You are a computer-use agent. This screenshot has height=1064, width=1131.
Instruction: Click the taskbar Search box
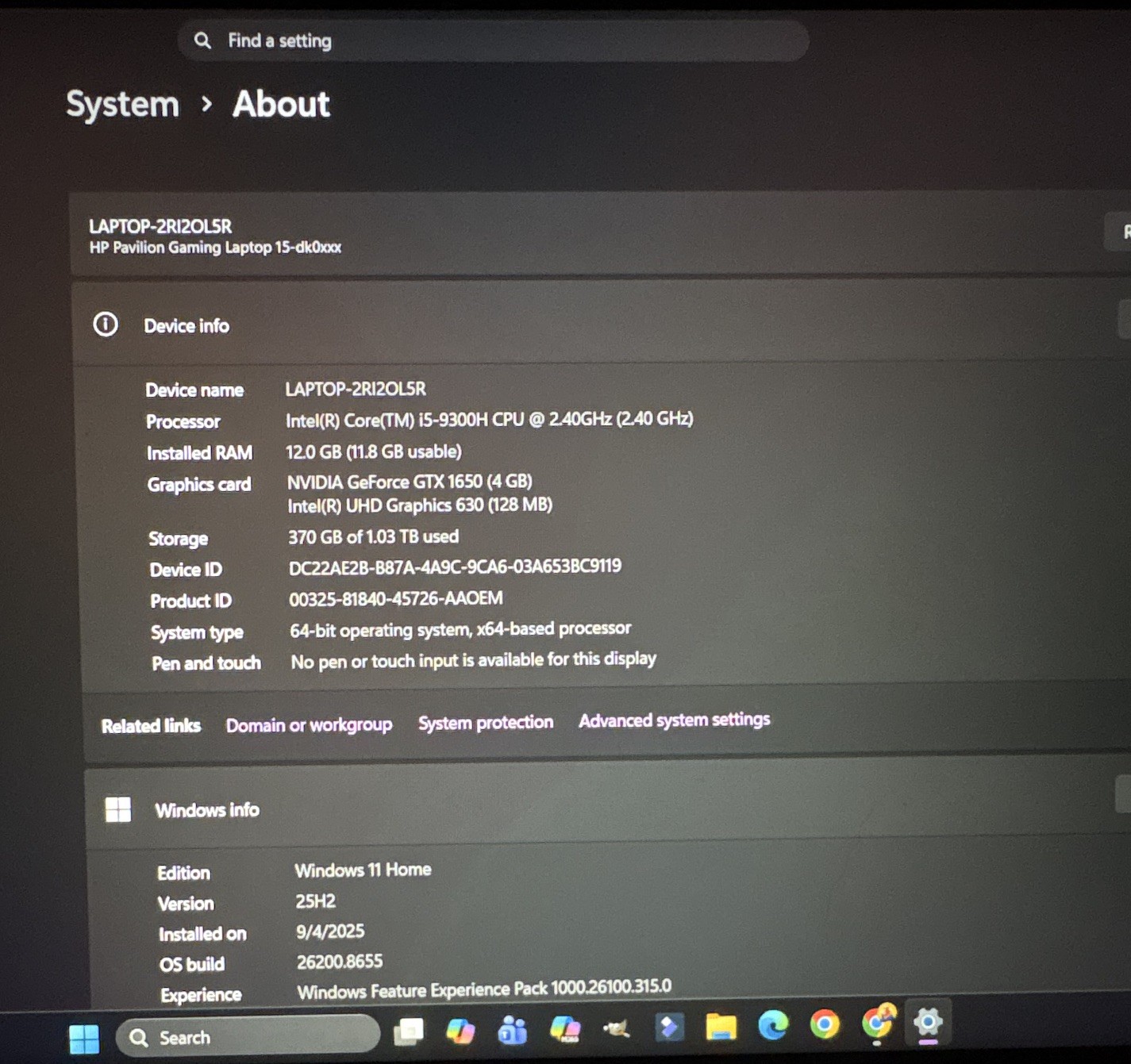click(248, 1036)
